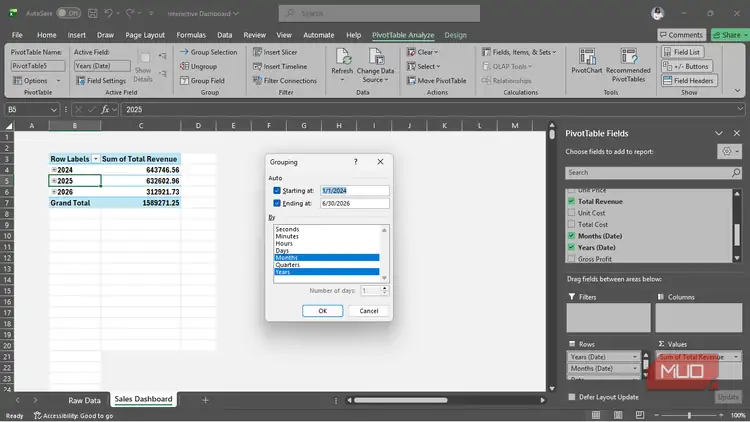The width and height of the screenshot is (750, 422).
Task: Switch to Raw Data sheet tab
Action: (x=84, y=400)
